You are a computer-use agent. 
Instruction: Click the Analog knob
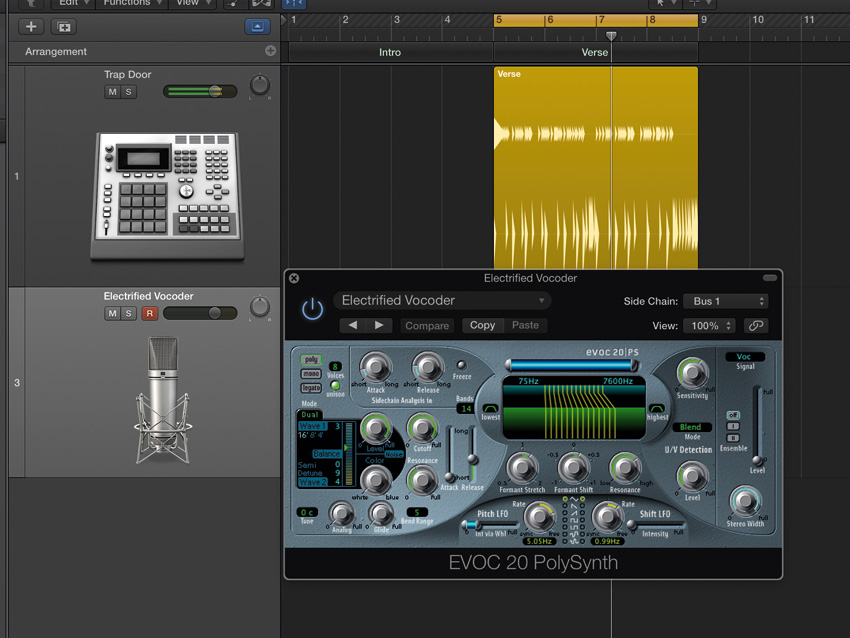tap(342, 513)
